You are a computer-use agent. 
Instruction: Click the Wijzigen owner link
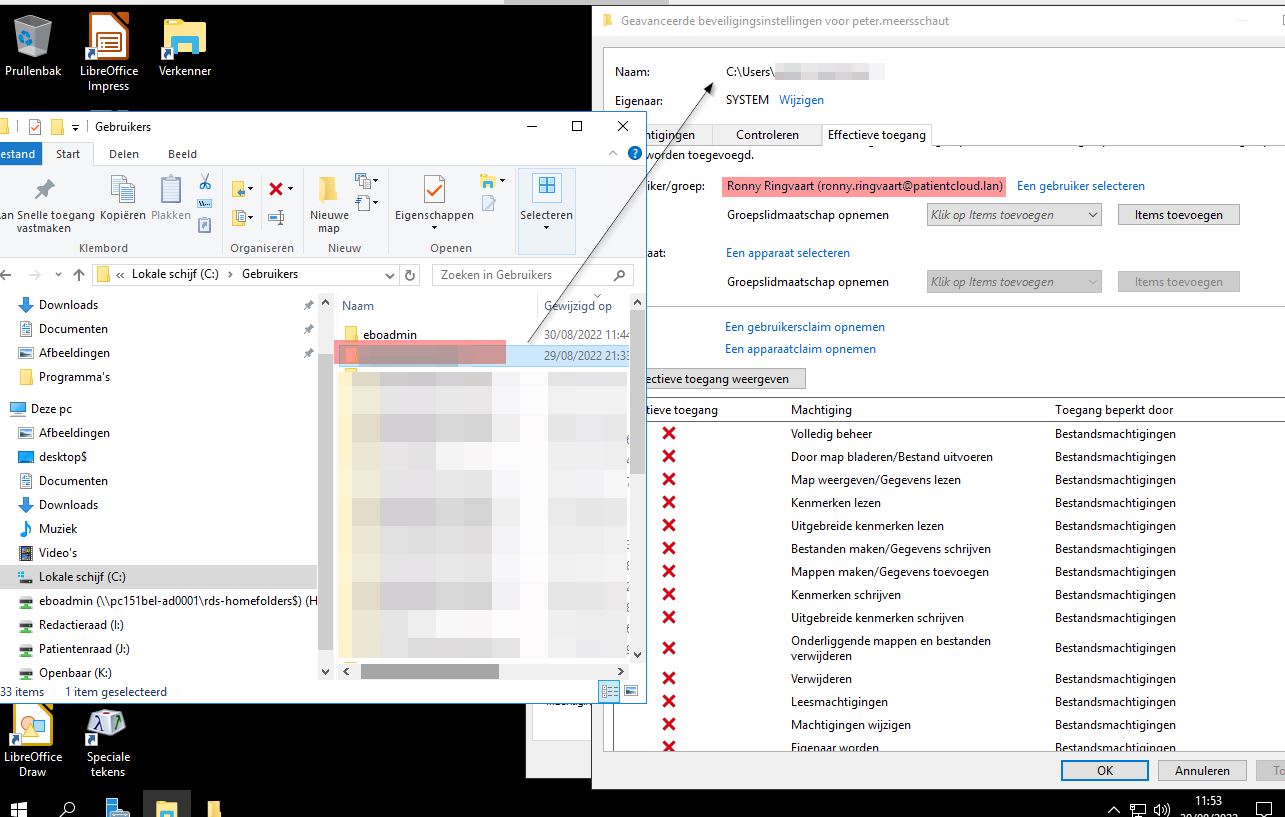click(801, 100)
